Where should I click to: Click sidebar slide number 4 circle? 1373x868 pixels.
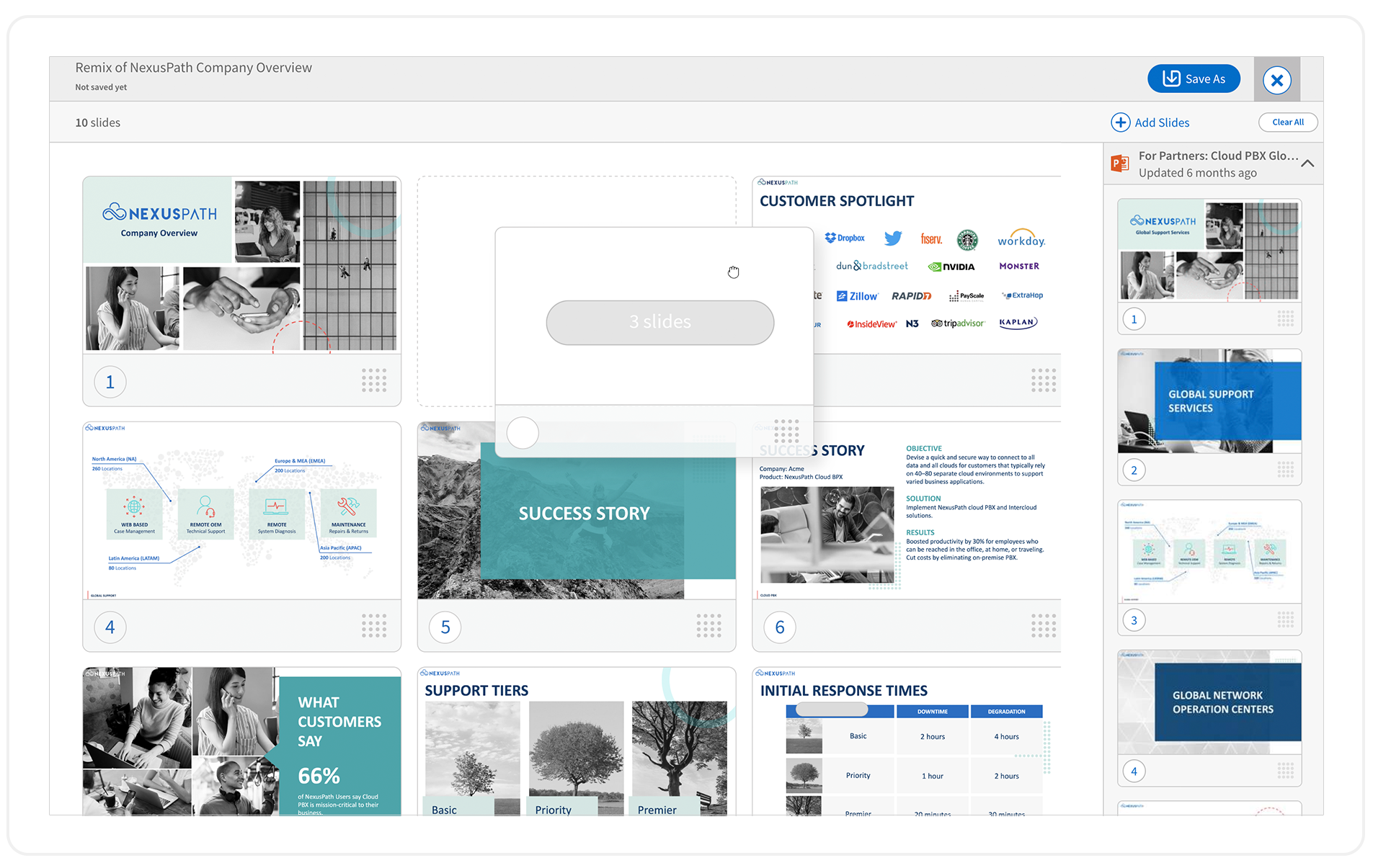pos(1134,771)
